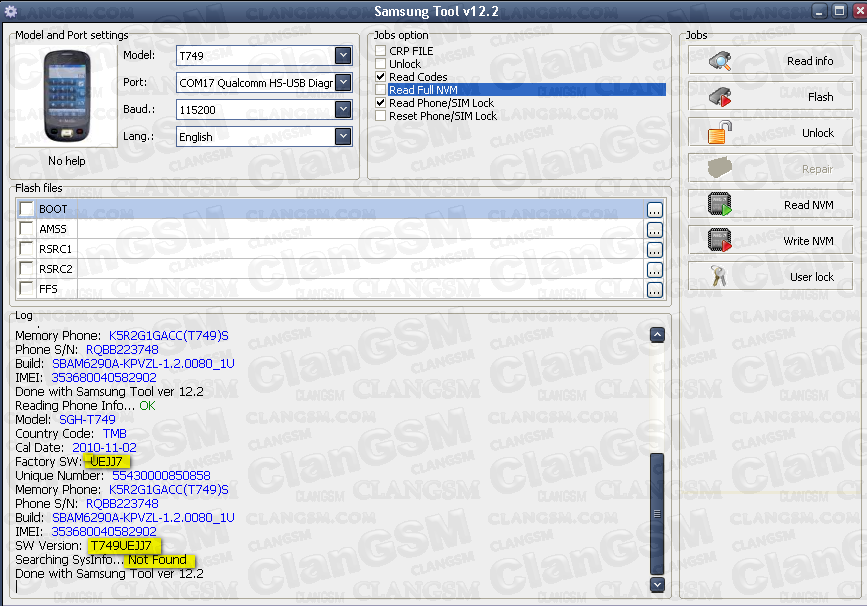The height and width of the screenshot is (606, 867).
Task: Click the gear icon in title bar
Action: pos(11,11)
